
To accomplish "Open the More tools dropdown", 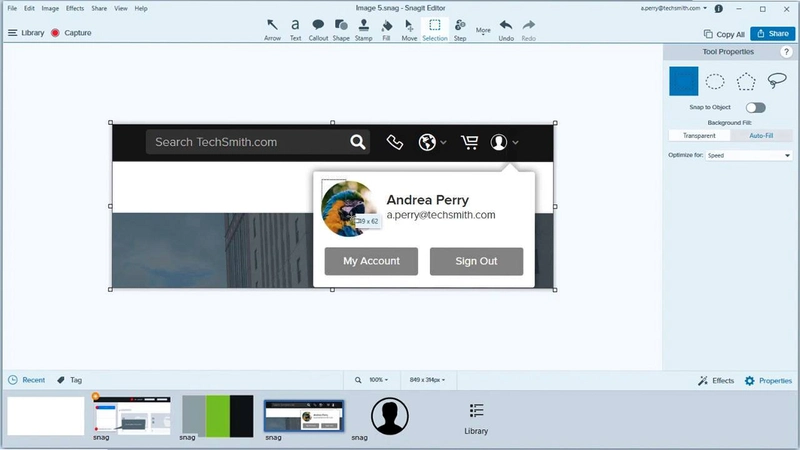I will tap(483, 31).
